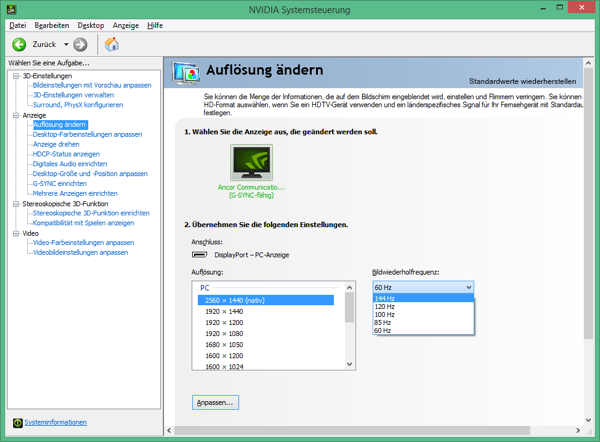
Task: Open Desktop-Farbeinstellungen anpassen
Action: pos(87,134)
